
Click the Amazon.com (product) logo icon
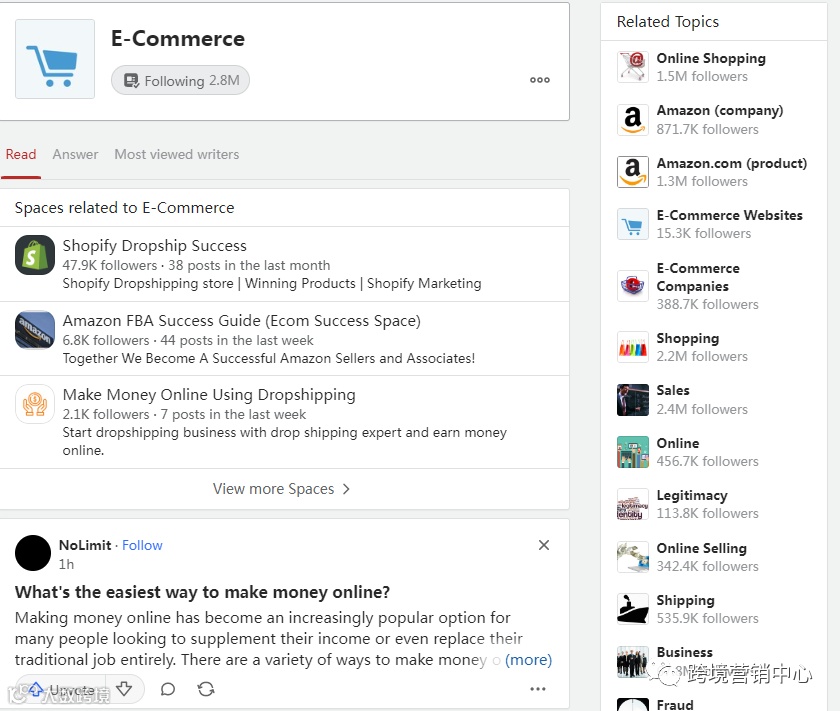[633, 172]
